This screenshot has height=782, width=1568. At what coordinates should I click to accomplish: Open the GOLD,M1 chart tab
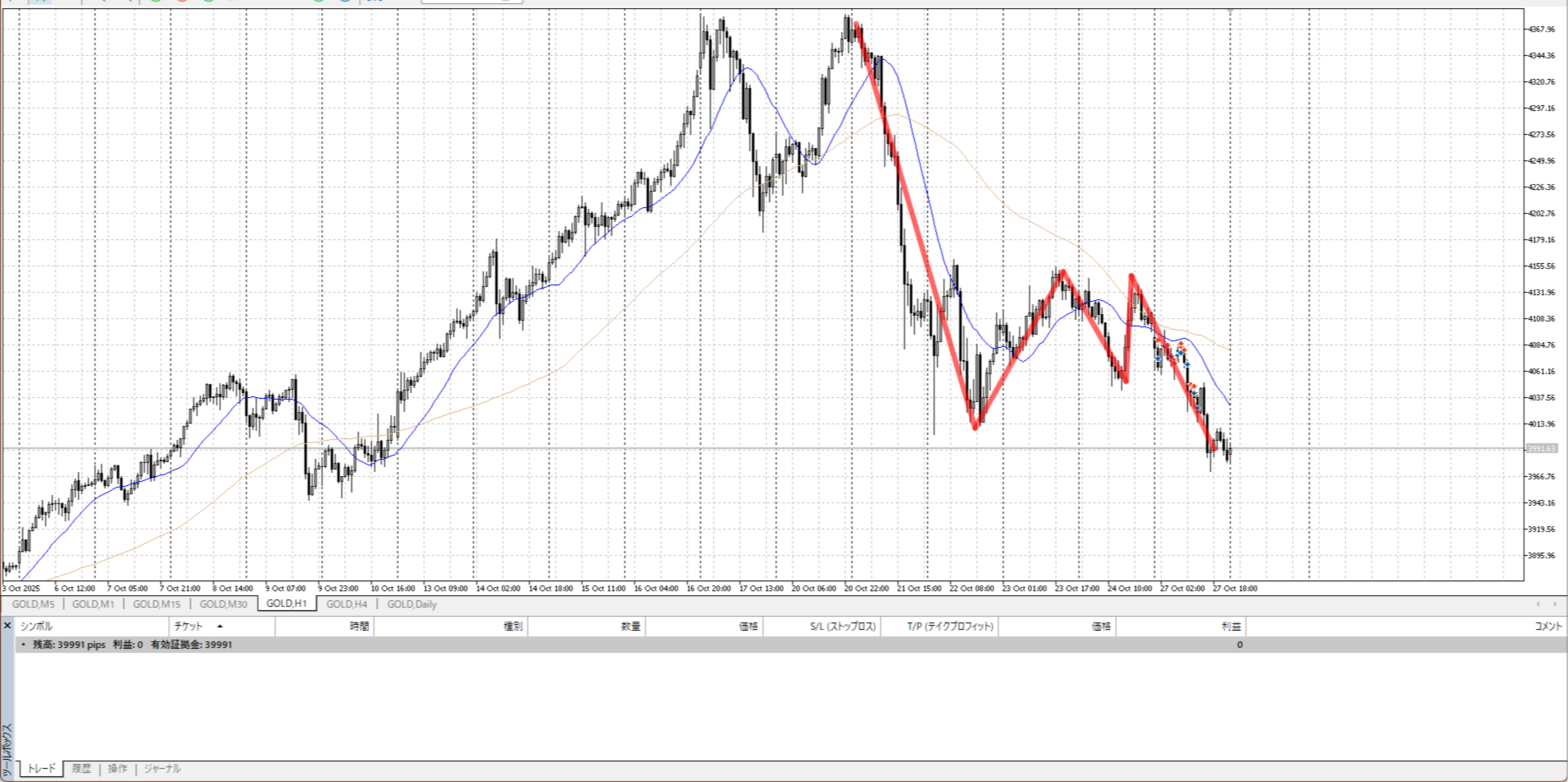[93, 604]
